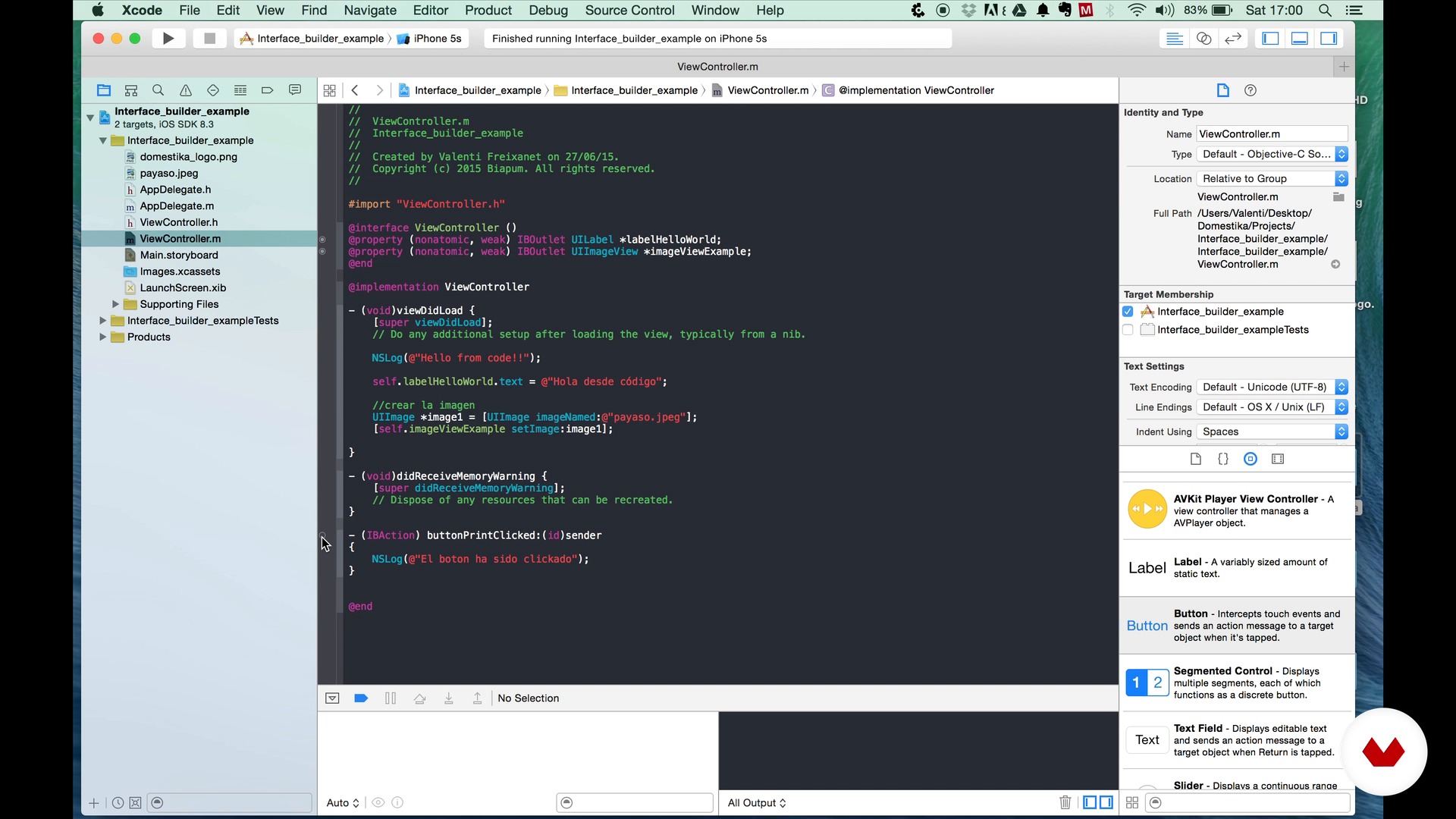
Task: Show the Object library
Action: (1250, 459)
